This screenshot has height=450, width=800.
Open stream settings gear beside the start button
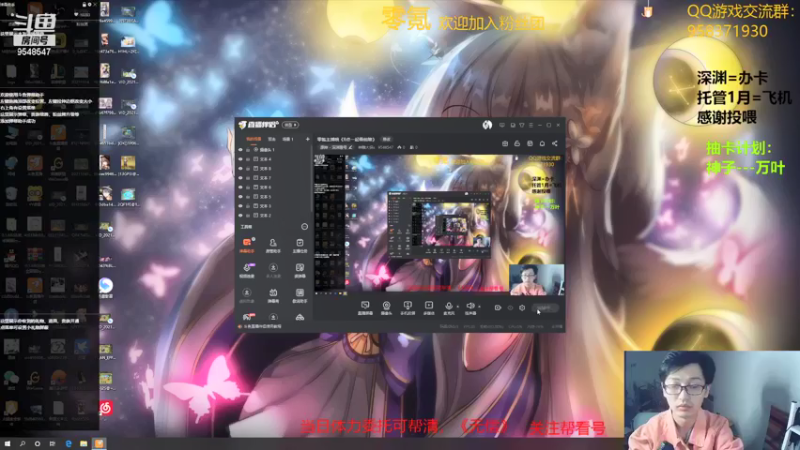[522, 308]
